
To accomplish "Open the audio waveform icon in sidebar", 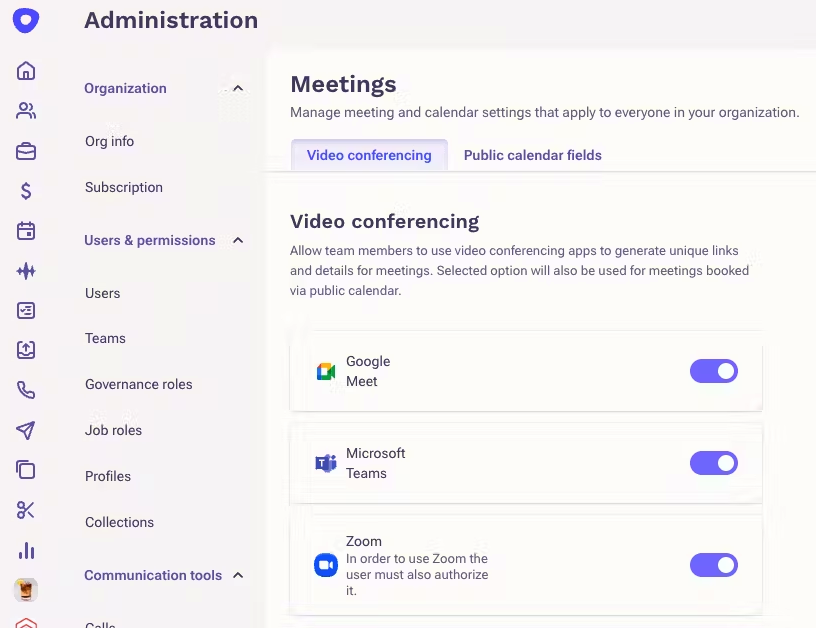I will (x=26, y=271).
